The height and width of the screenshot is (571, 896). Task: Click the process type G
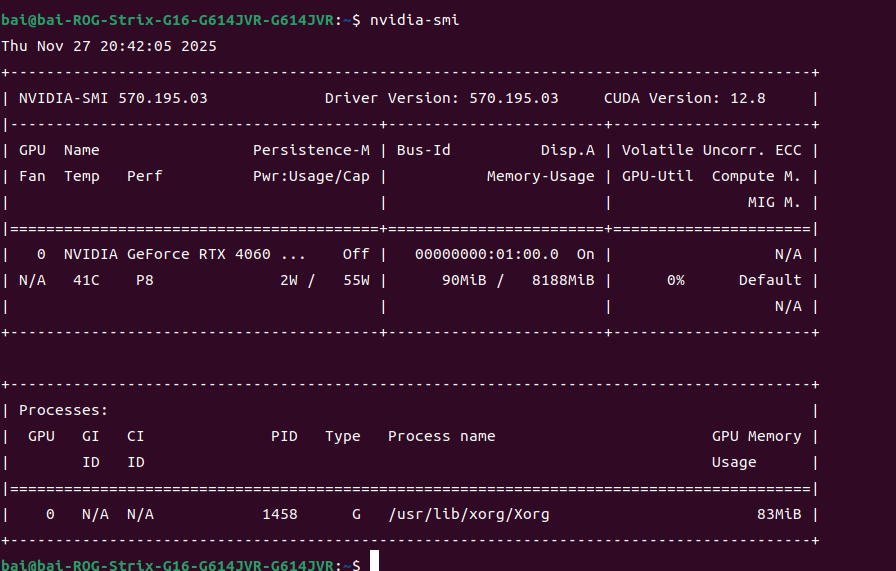point(357,514)
